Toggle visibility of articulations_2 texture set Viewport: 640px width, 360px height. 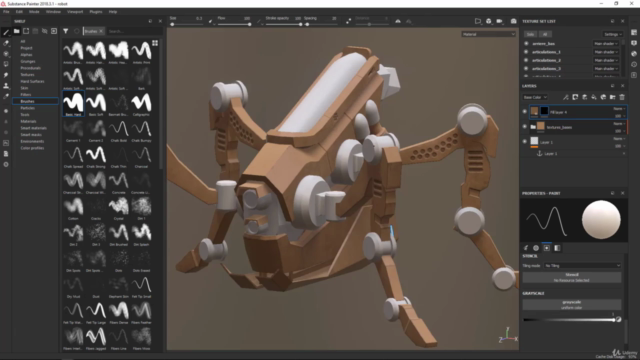click(526, 60)
